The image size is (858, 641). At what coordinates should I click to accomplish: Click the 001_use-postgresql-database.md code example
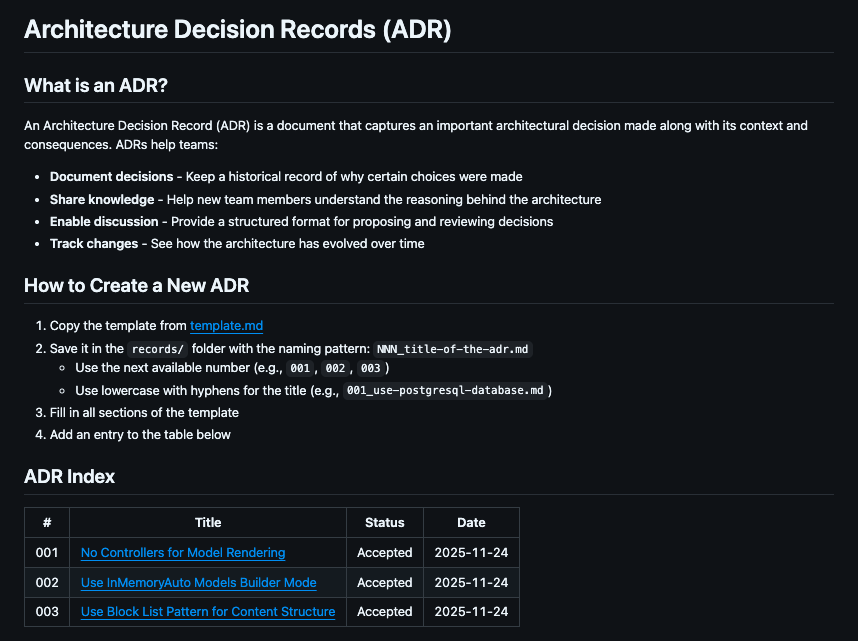[x=444, y=391]
